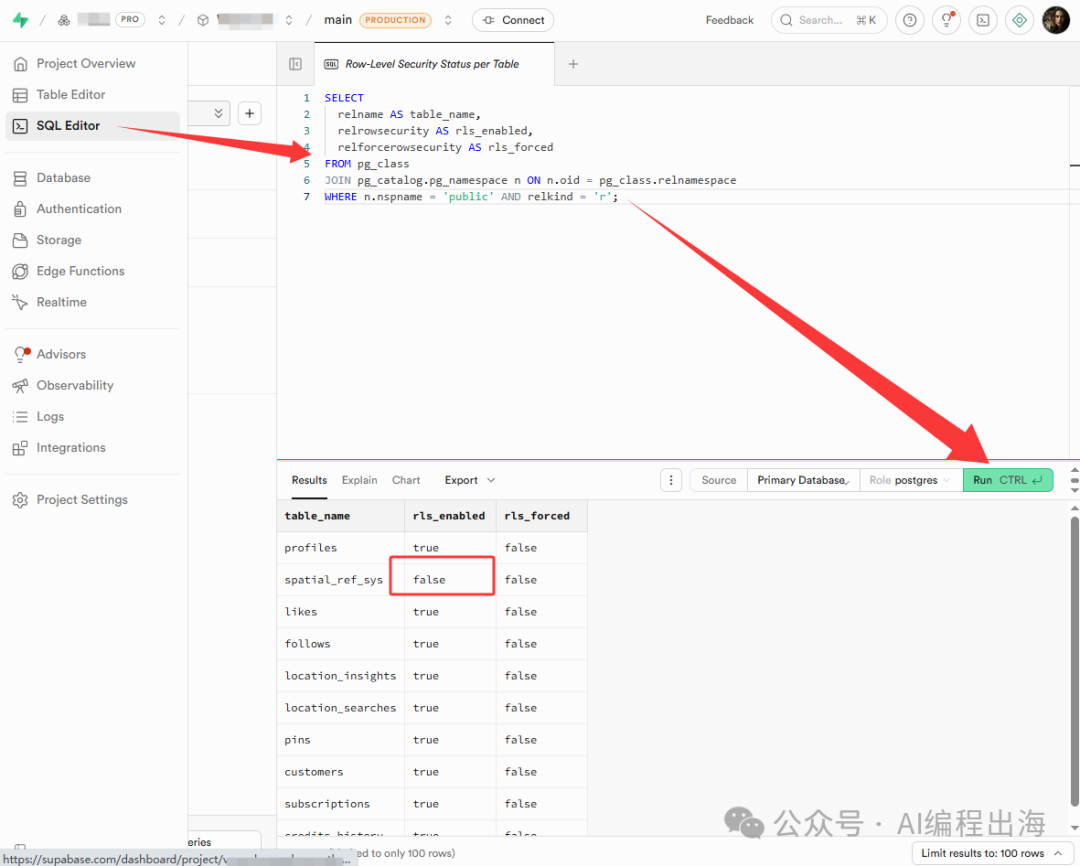This screenshot has width=1080, height=866.
Task: Click the pins table cell
Action: pyautogui.click(x=340, y=740)
